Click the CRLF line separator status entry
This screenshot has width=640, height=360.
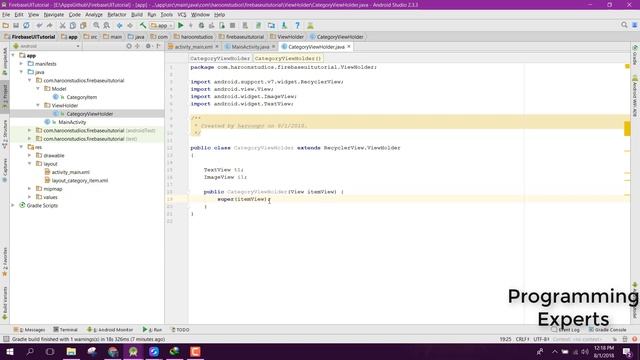(522, 339)
